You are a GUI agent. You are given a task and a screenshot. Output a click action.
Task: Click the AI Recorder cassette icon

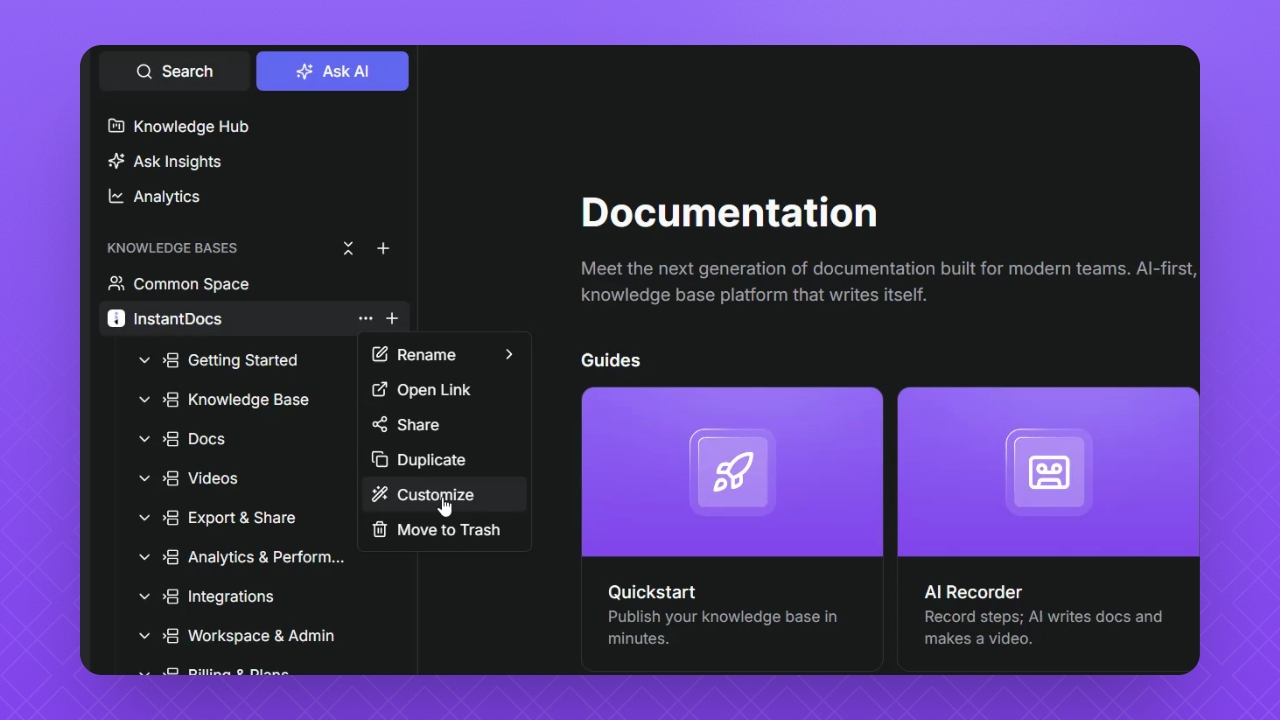pos(1048,472)
